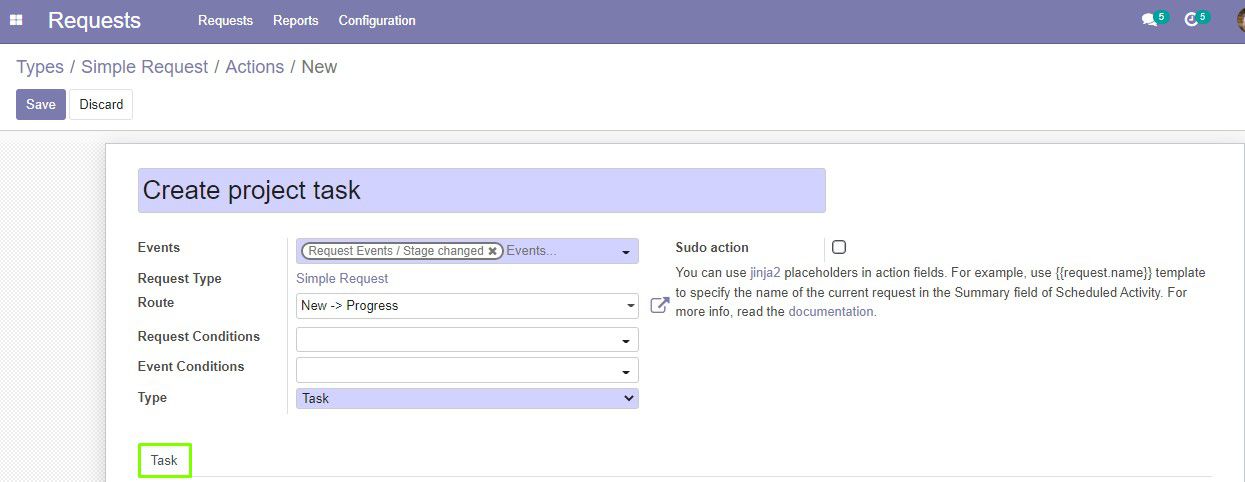The width and height of the screenshot is (1245, 482).
Task: Open the Reports menu
Action: 295,20
